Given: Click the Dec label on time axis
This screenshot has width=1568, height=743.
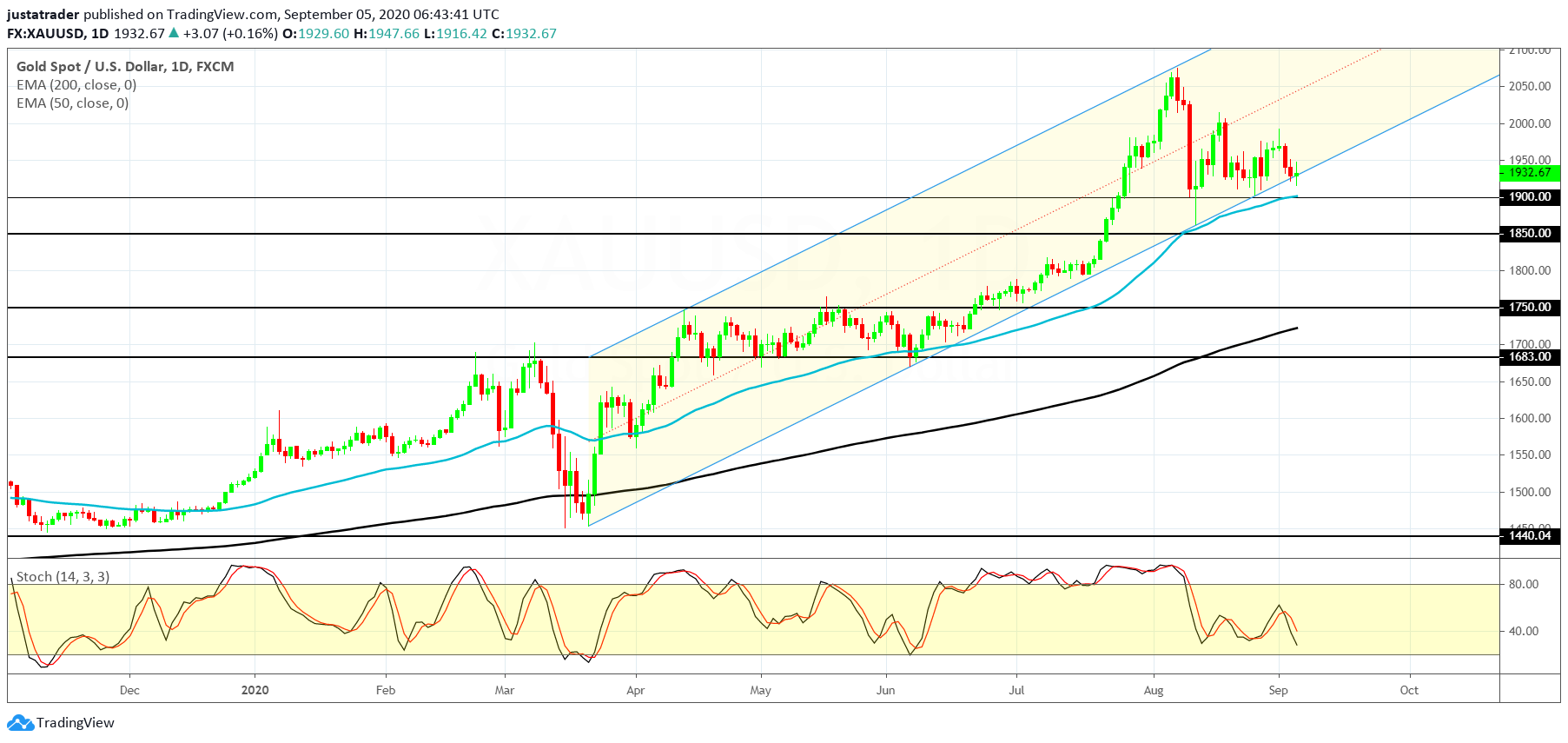Looking at the screenshot, I should tap(129, 691).
